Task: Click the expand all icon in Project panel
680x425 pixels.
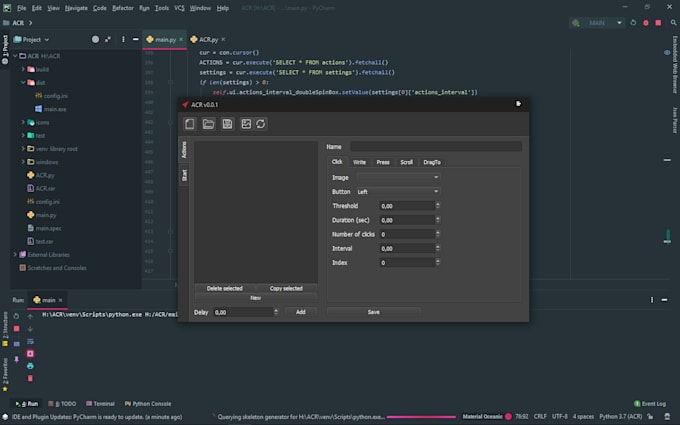Action: pos(108,39)
